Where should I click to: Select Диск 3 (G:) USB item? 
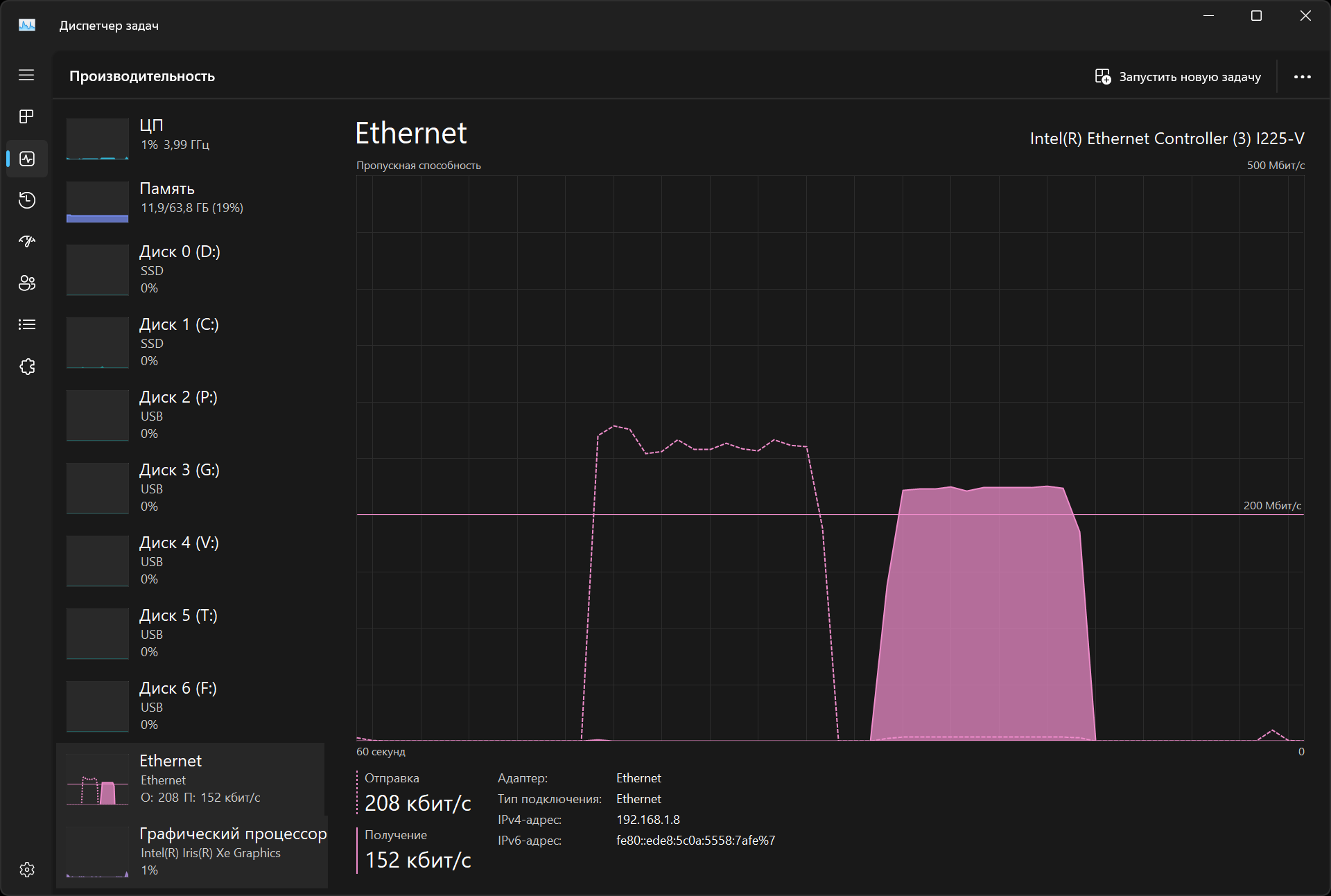pyautogui.click(x=191, y=488)
